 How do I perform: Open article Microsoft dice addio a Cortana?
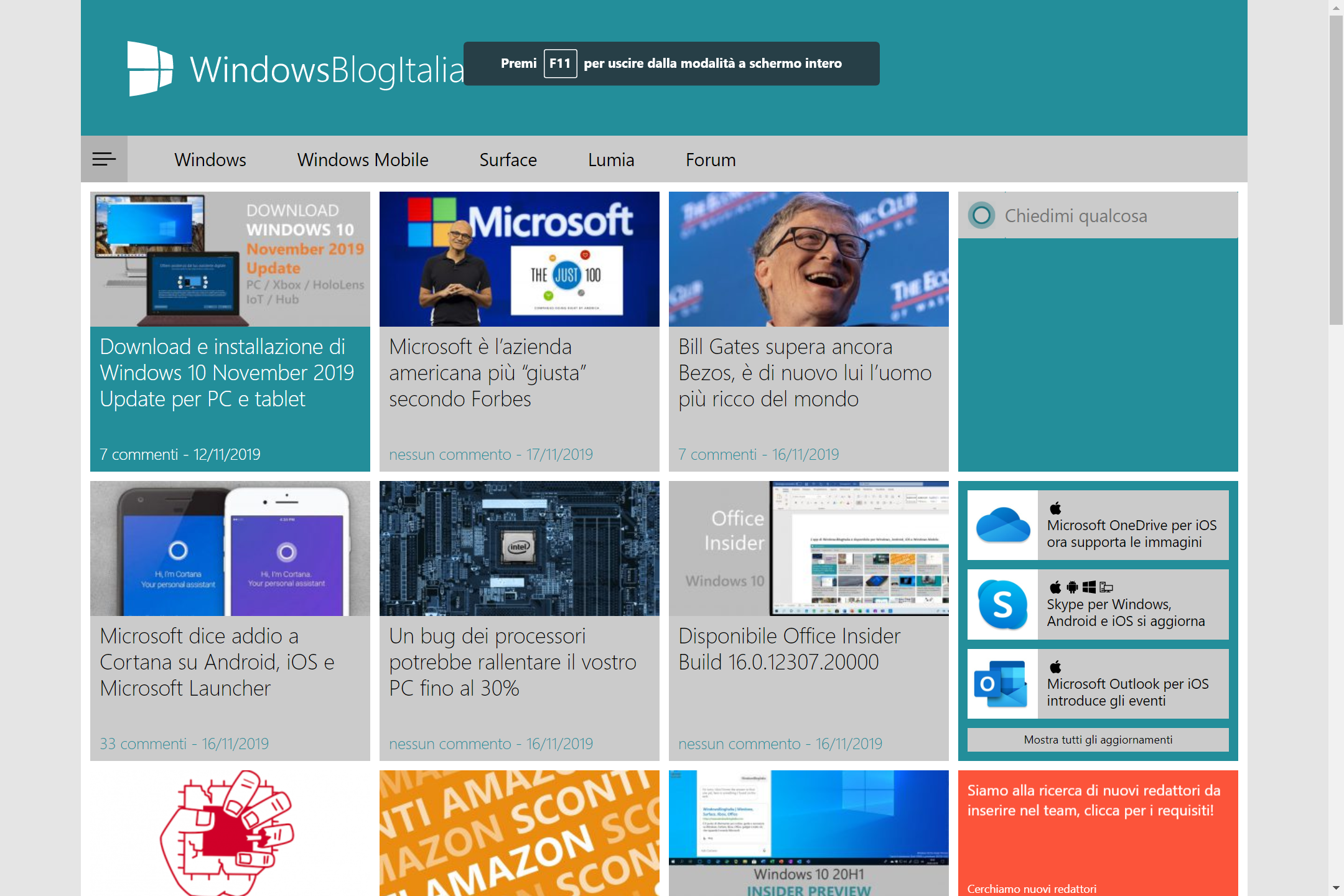217,662
